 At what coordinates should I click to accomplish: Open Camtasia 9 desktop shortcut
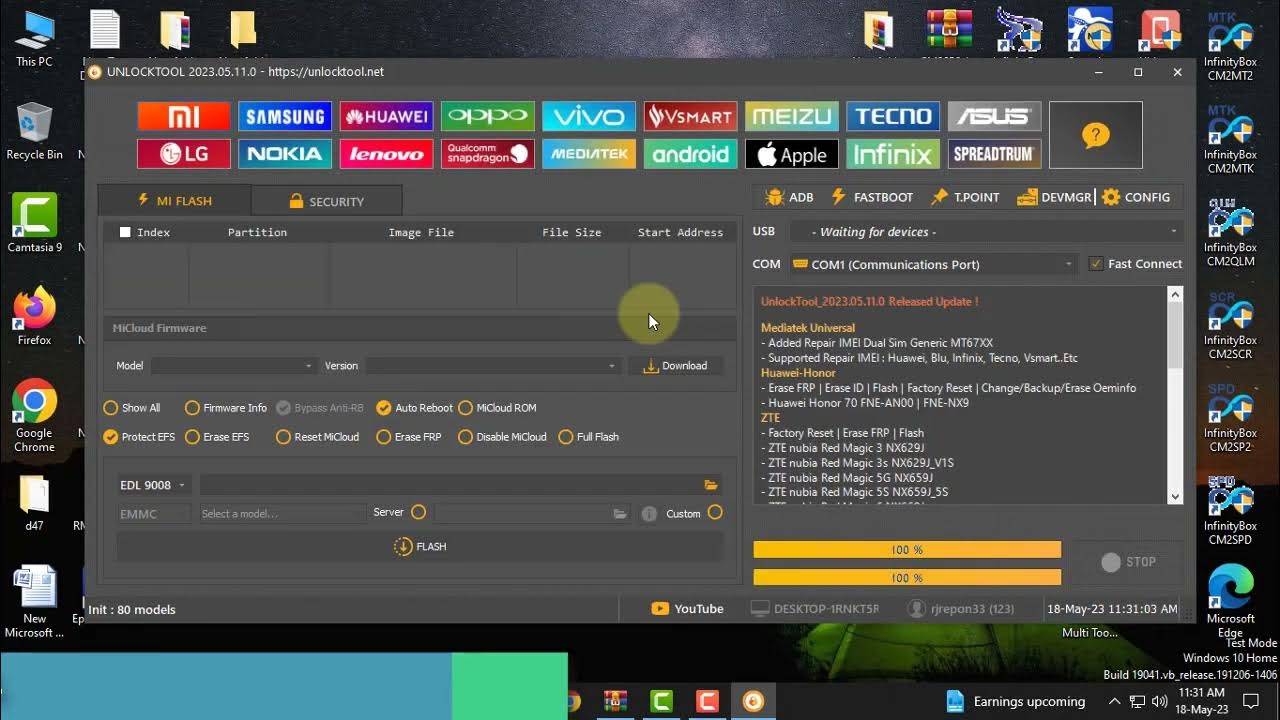pos(34,223)
